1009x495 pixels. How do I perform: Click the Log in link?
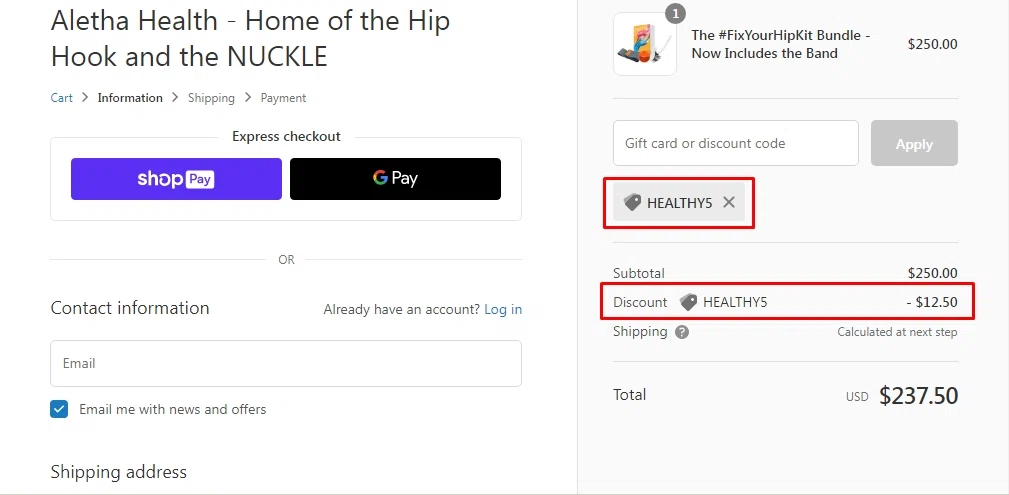pyautogui.click(x=503, y=309)
